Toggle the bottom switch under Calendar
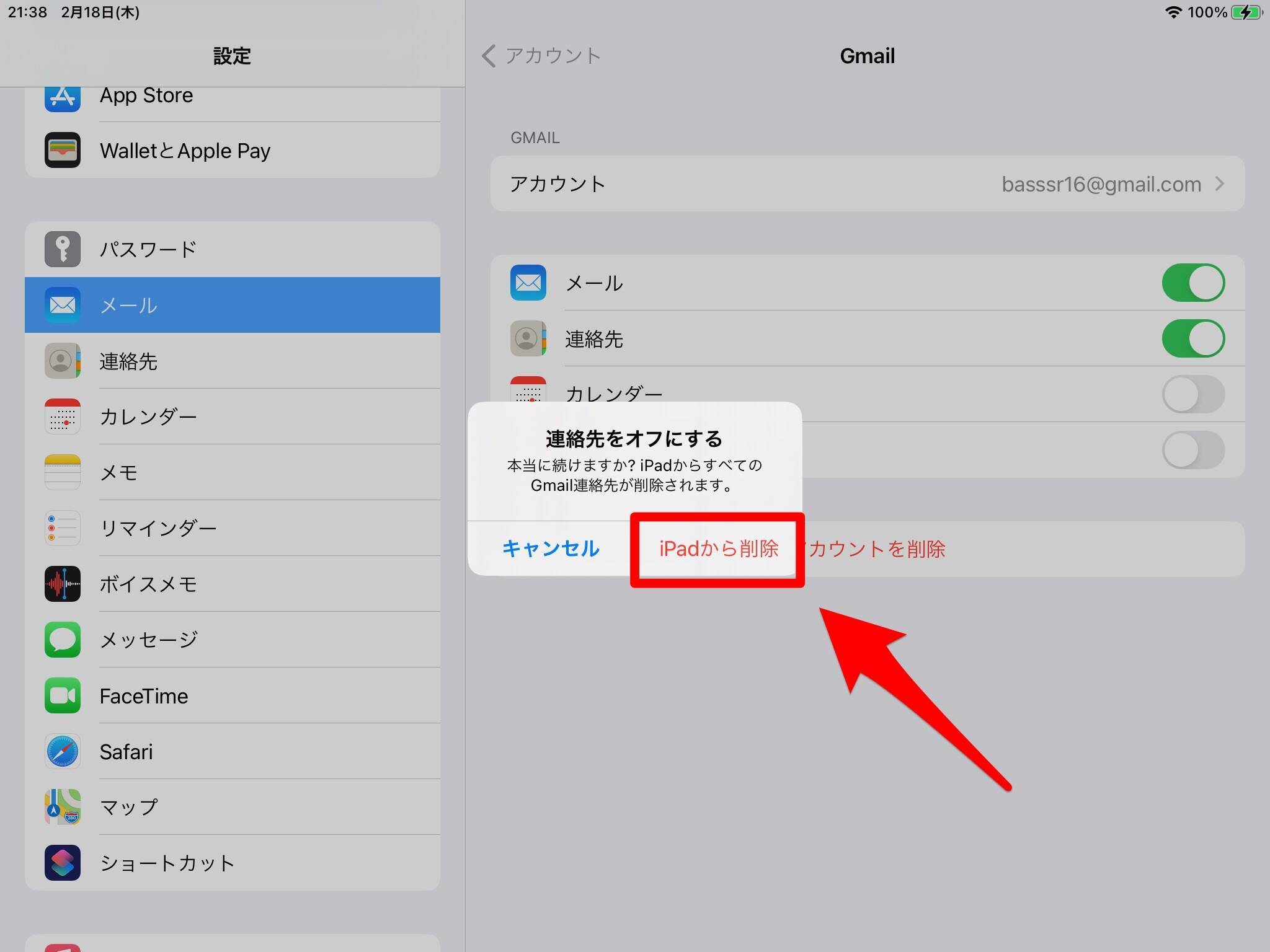 (x=1192, y=450)
